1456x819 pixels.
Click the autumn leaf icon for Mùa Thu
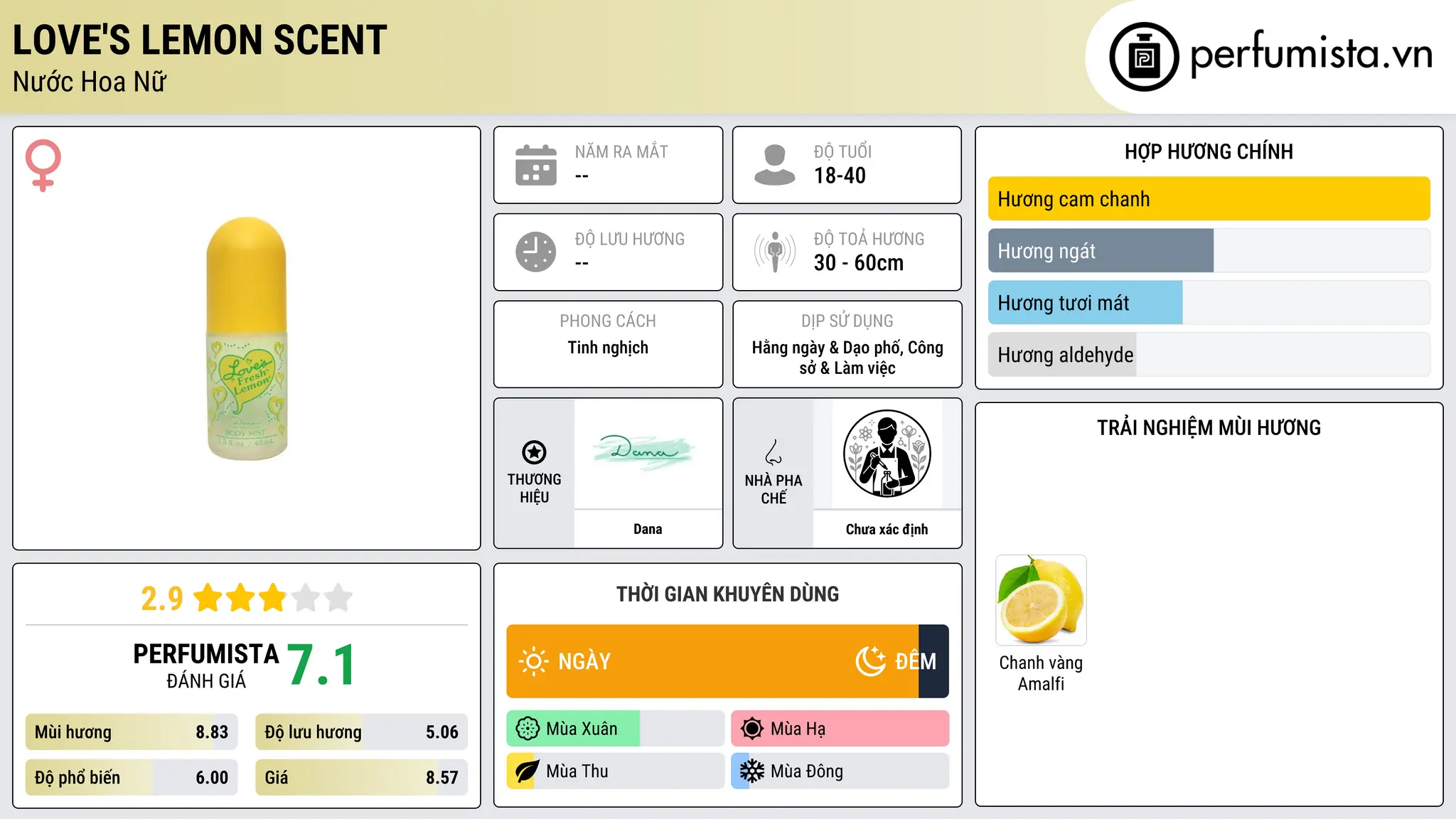tap(528, 771)
